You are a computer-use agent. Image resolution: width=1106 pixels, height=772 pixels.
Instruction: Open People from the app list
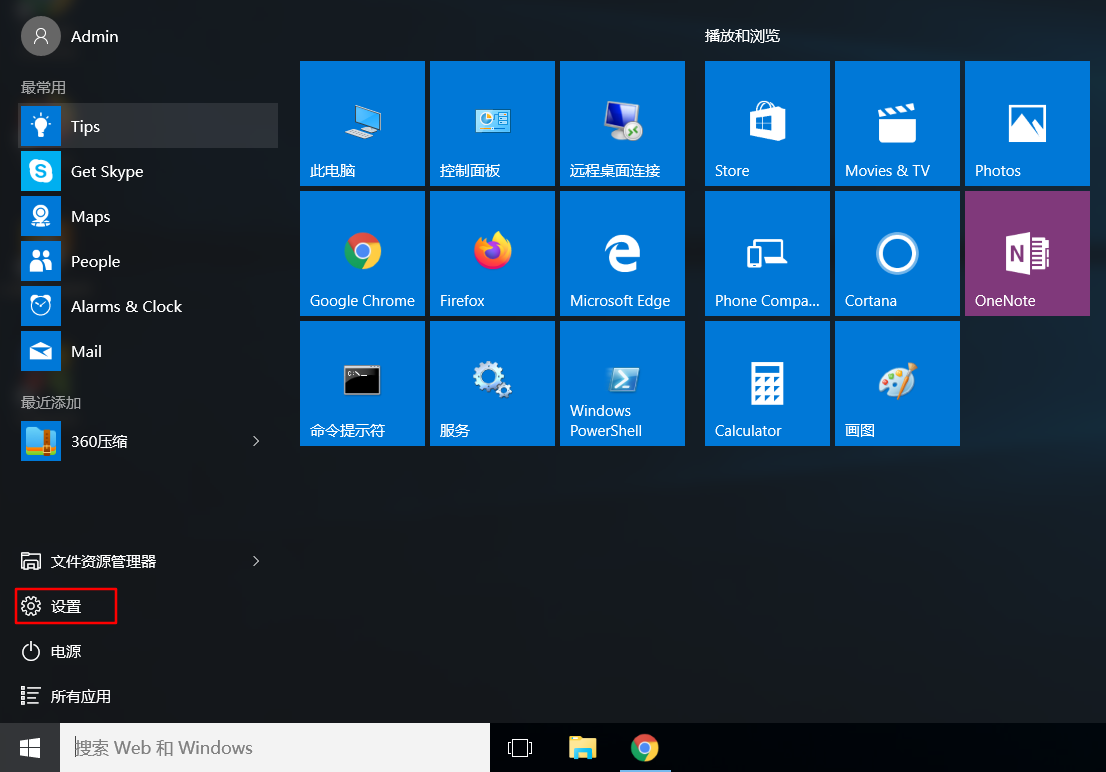pos(148,261)
